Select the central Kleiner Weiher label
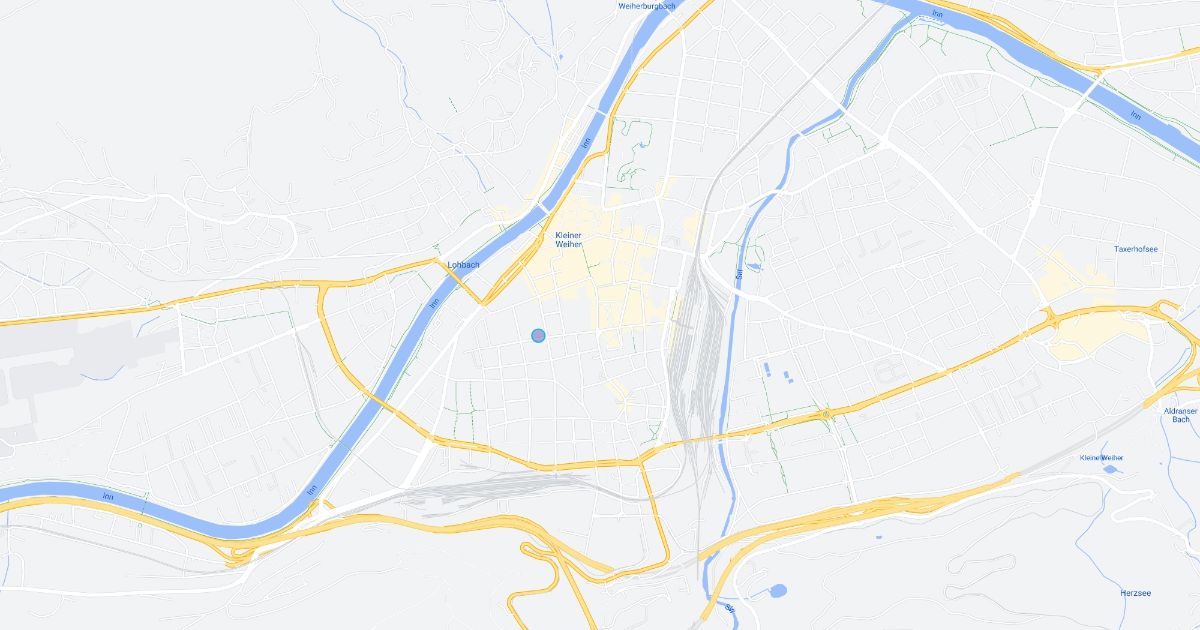Screen dimensions: 1200x630 tap(568, 240)
